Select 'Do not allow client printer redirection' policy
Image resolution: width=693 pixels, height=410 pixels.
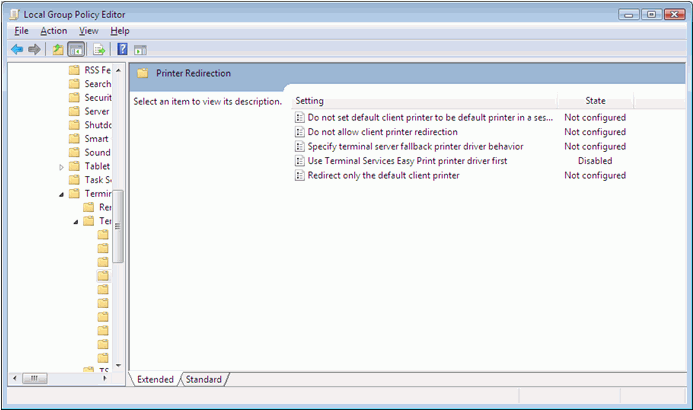[382, 132]
